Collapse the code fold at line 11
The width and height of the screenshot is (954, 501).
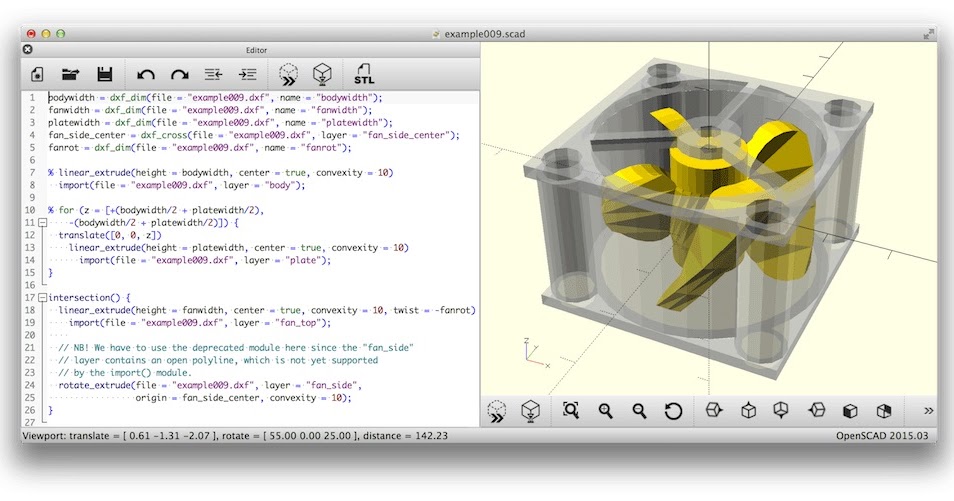click(43, 223)
